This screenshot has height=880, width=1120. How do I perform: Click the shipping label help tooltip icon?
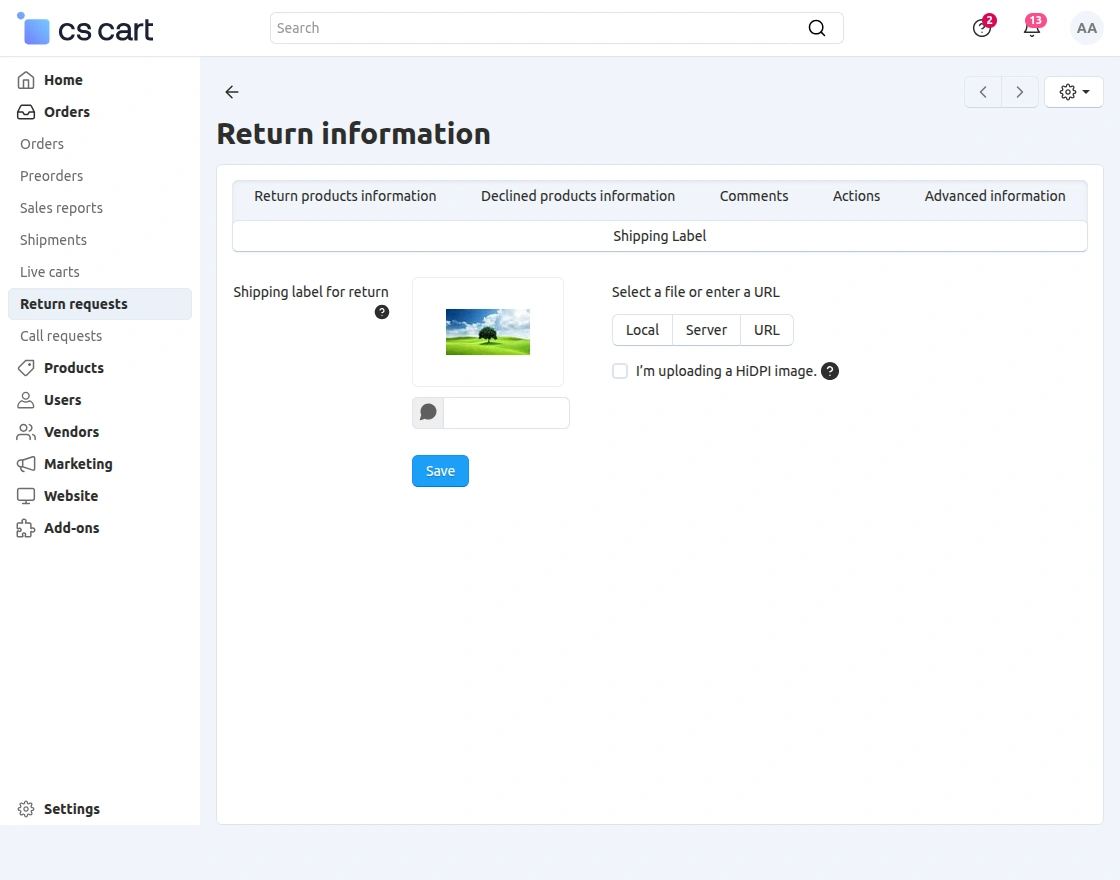[382, 312]
